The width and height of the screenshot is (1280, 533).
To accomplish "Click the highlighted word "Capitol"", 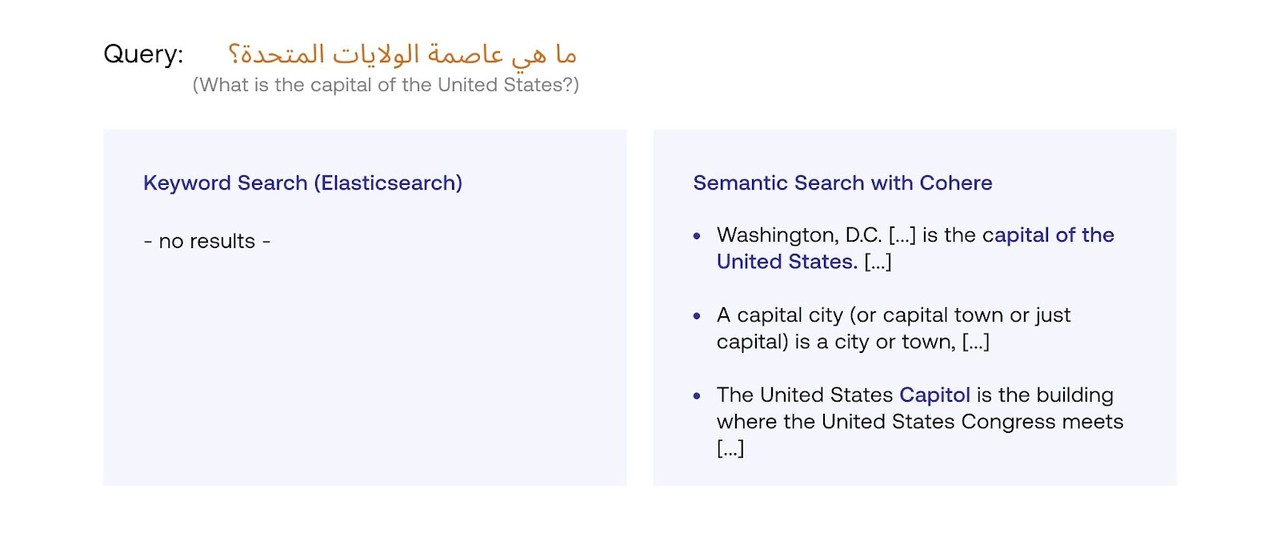I will pyautogui.click(x=934, y=395).
